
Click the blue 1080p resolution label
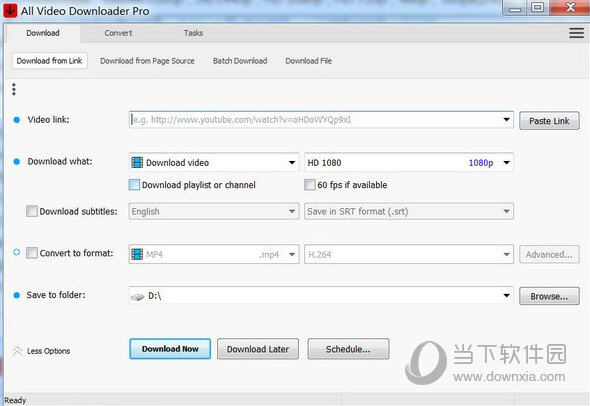pyautogui.click(x=481, y=163)
